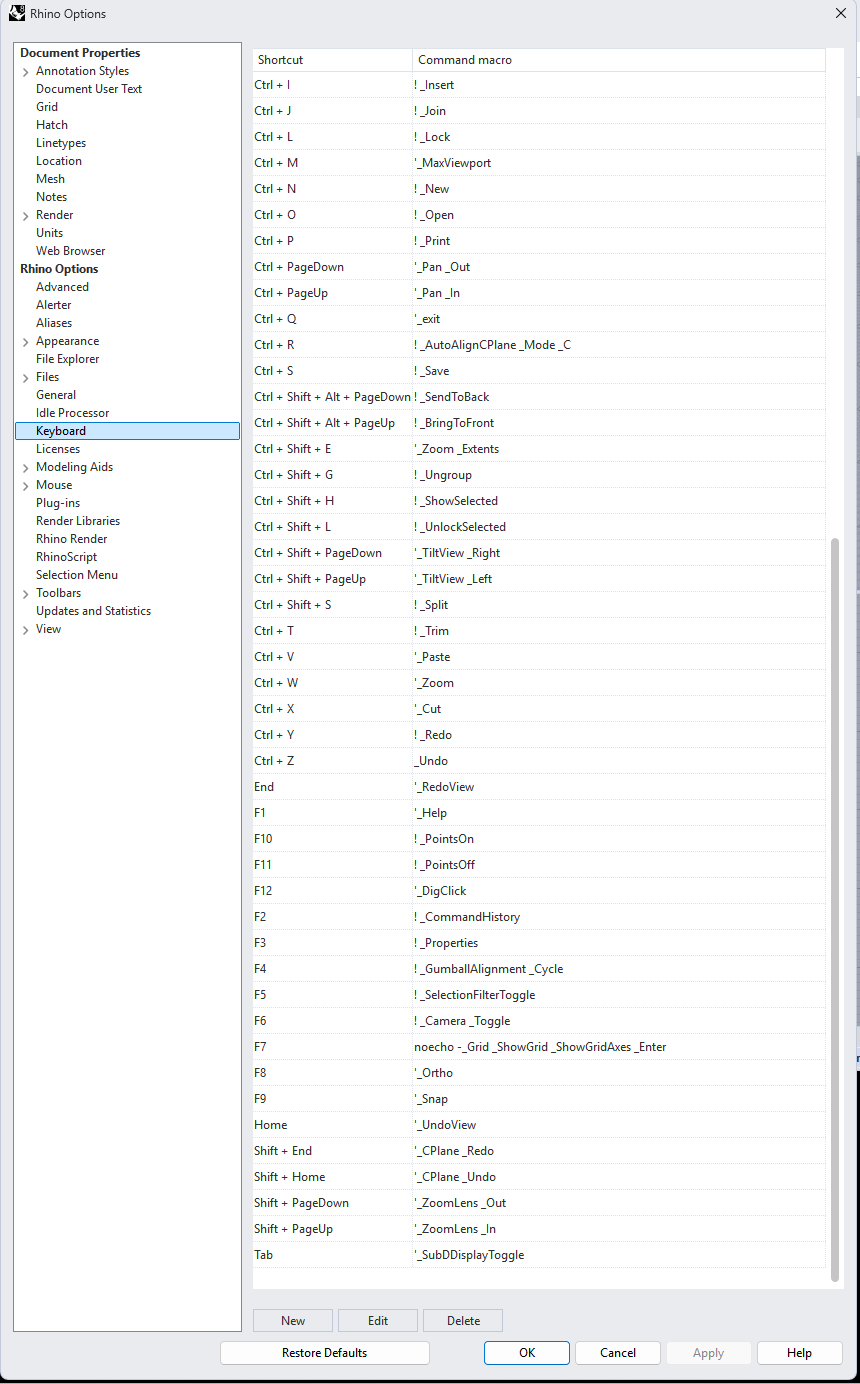Select the Plug-ins settings entry
860x1384 pixels.
click(57, 502)
